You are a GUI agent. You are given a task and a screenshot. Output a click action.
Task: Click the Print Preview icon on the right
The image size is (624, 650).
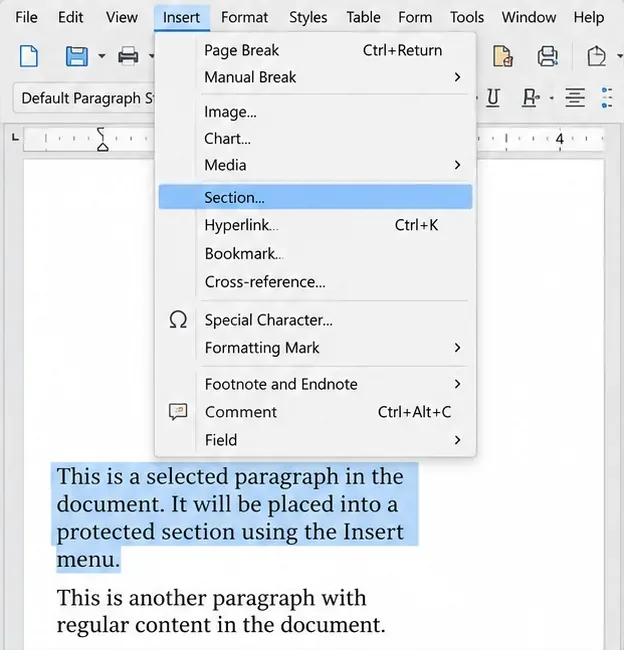(x=548, y=56)
